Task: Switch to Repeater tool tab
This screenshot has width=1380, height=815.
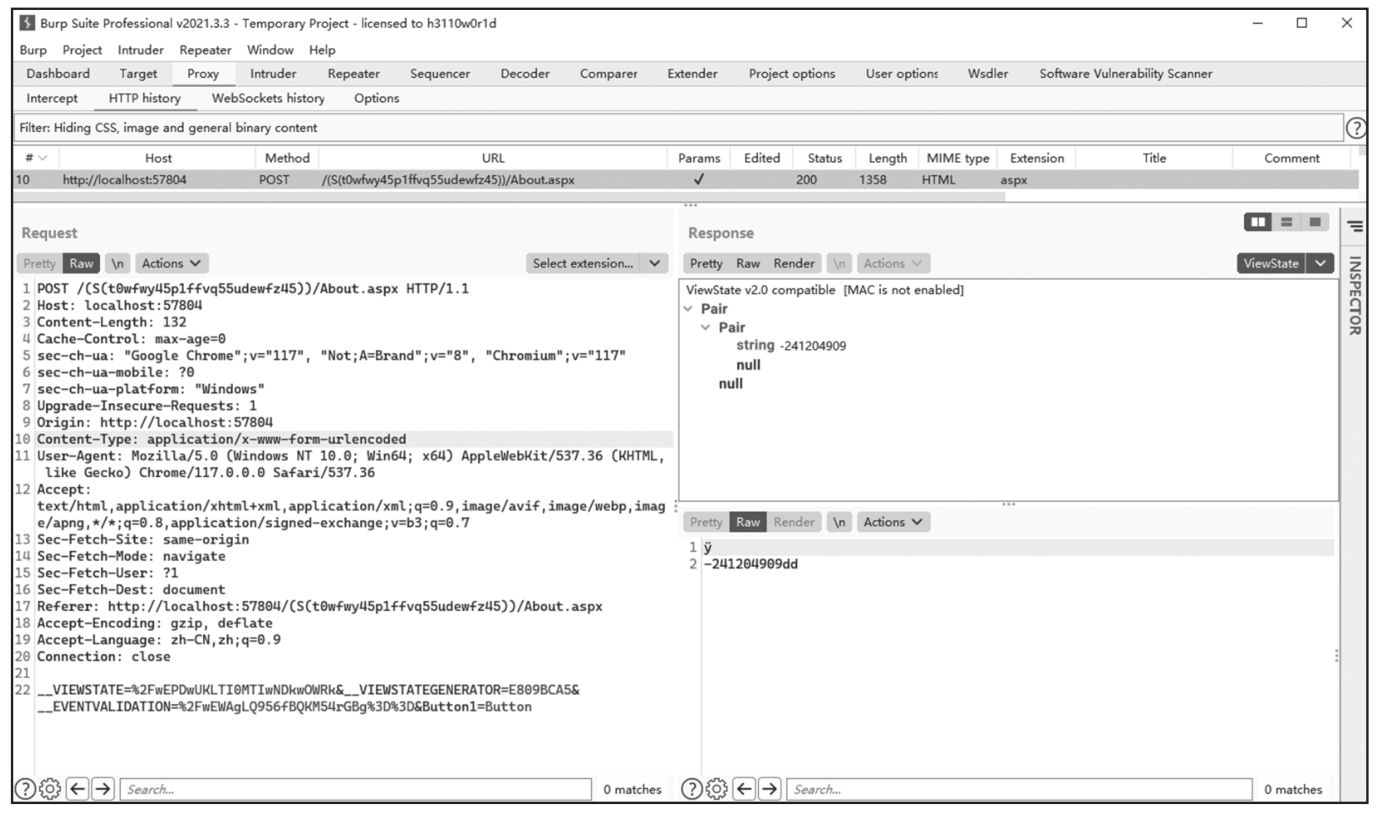Action: click(x=354, y=74)
